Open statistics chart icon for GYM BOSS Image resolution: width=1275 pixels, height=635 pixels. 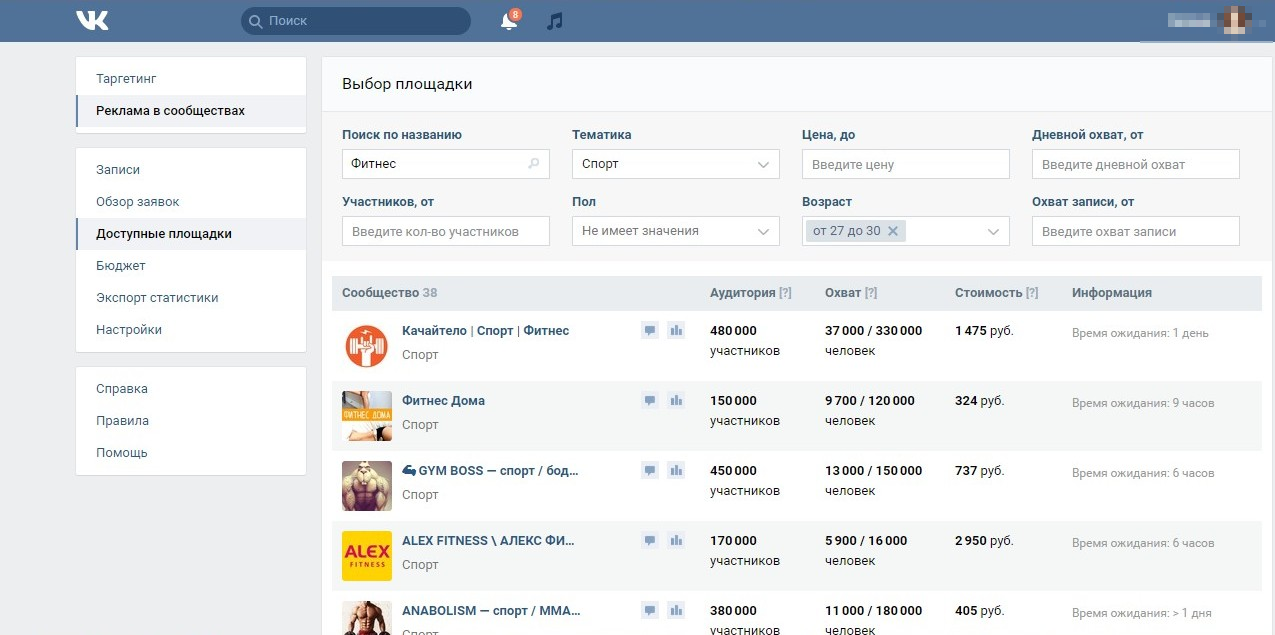tap(676, 470)
